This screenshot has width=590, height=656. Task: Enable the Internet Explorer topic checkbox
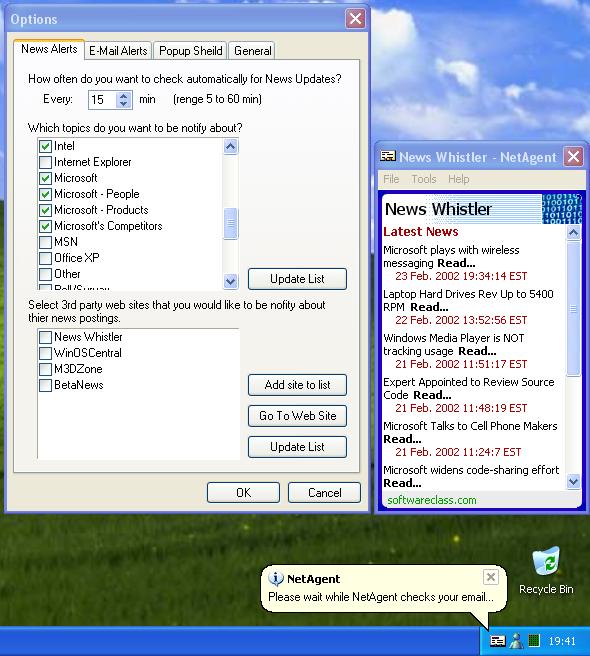click(45, 162)
